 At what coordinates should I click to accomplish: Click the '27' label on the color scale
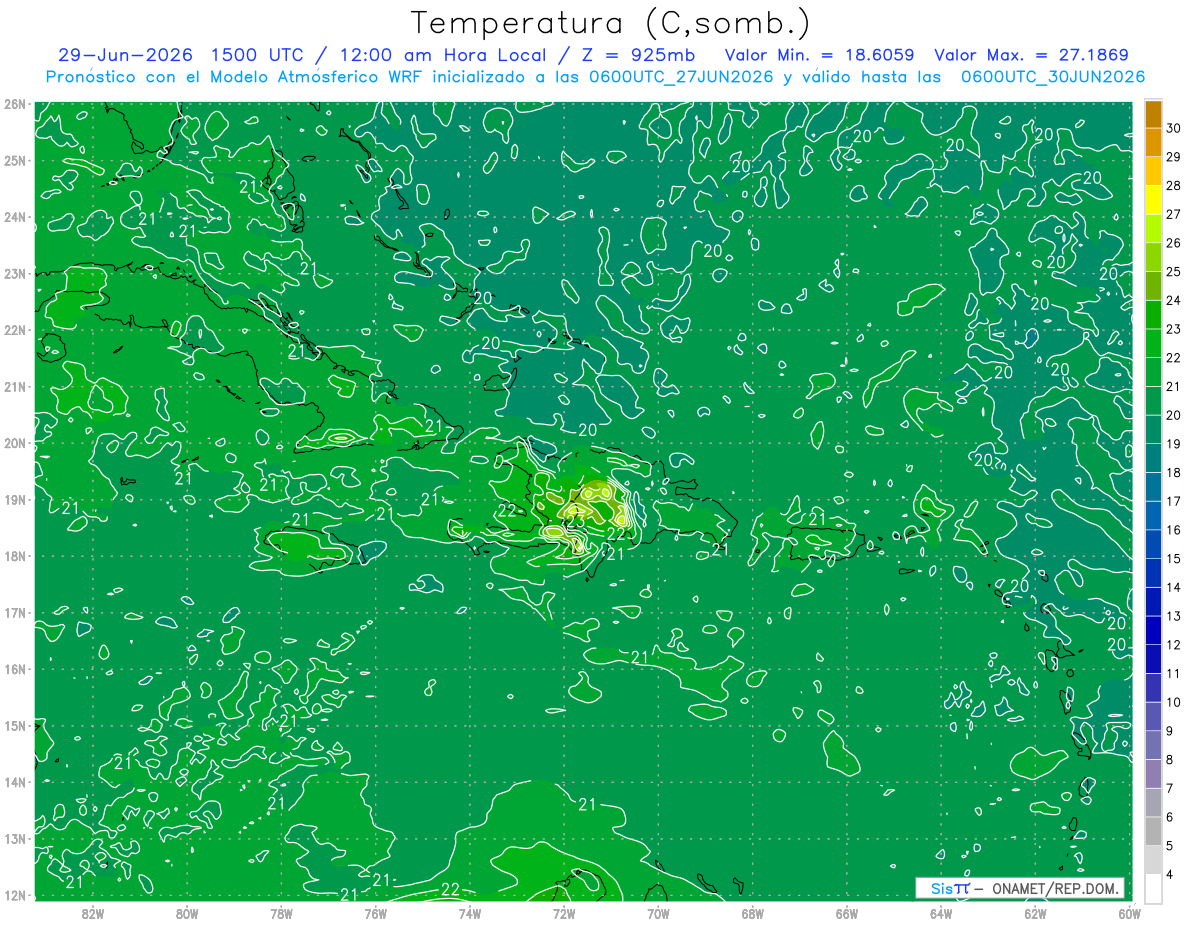[x=1174, y=214]
